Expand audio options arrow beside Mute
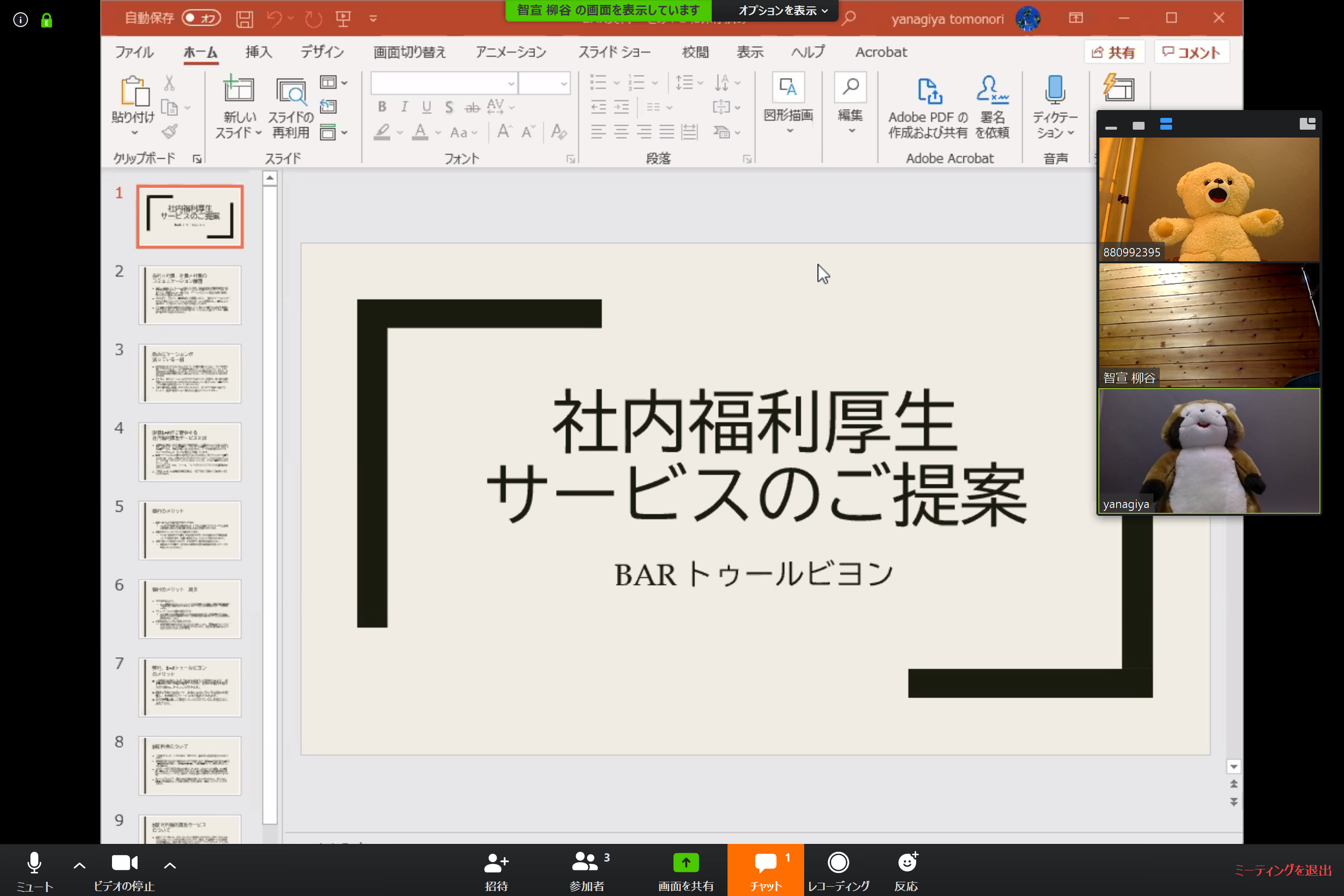The image size is (1344, 896). pos(80,865)
